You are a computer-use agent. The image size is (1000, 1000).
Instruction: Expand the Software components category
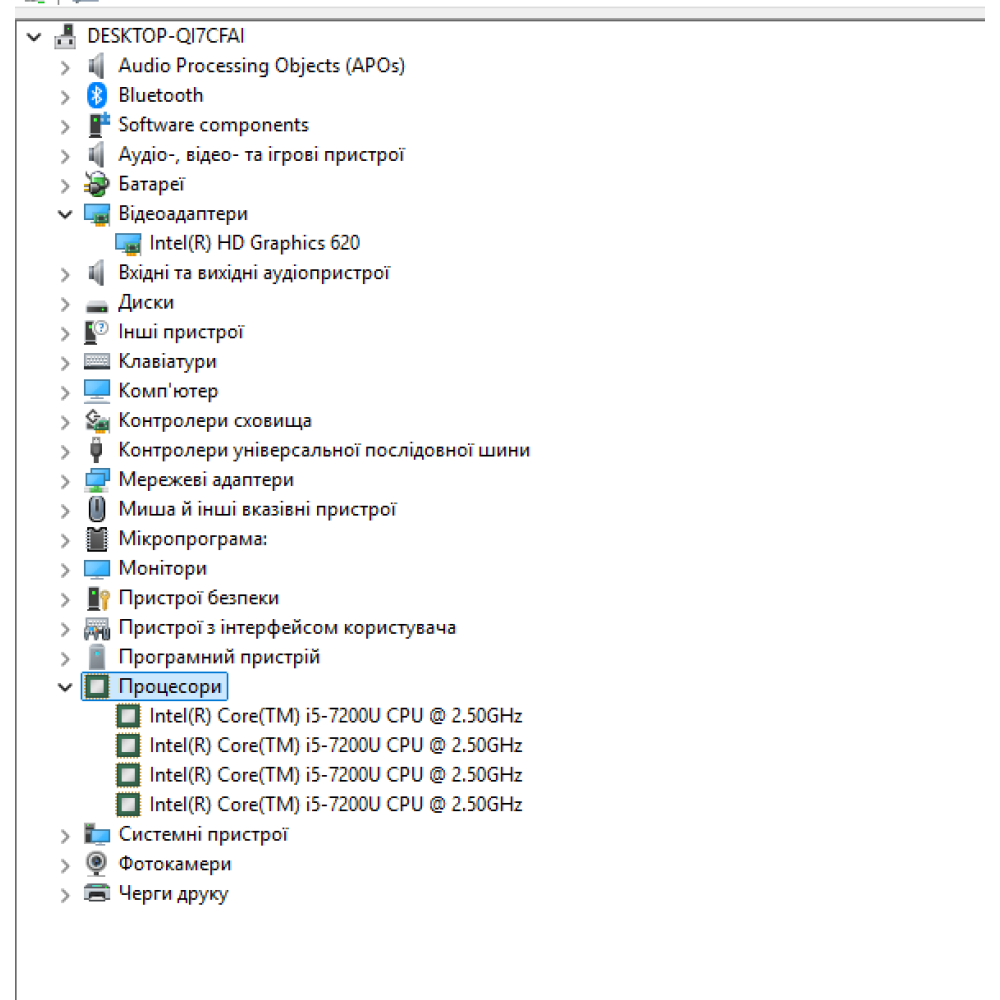65,126
